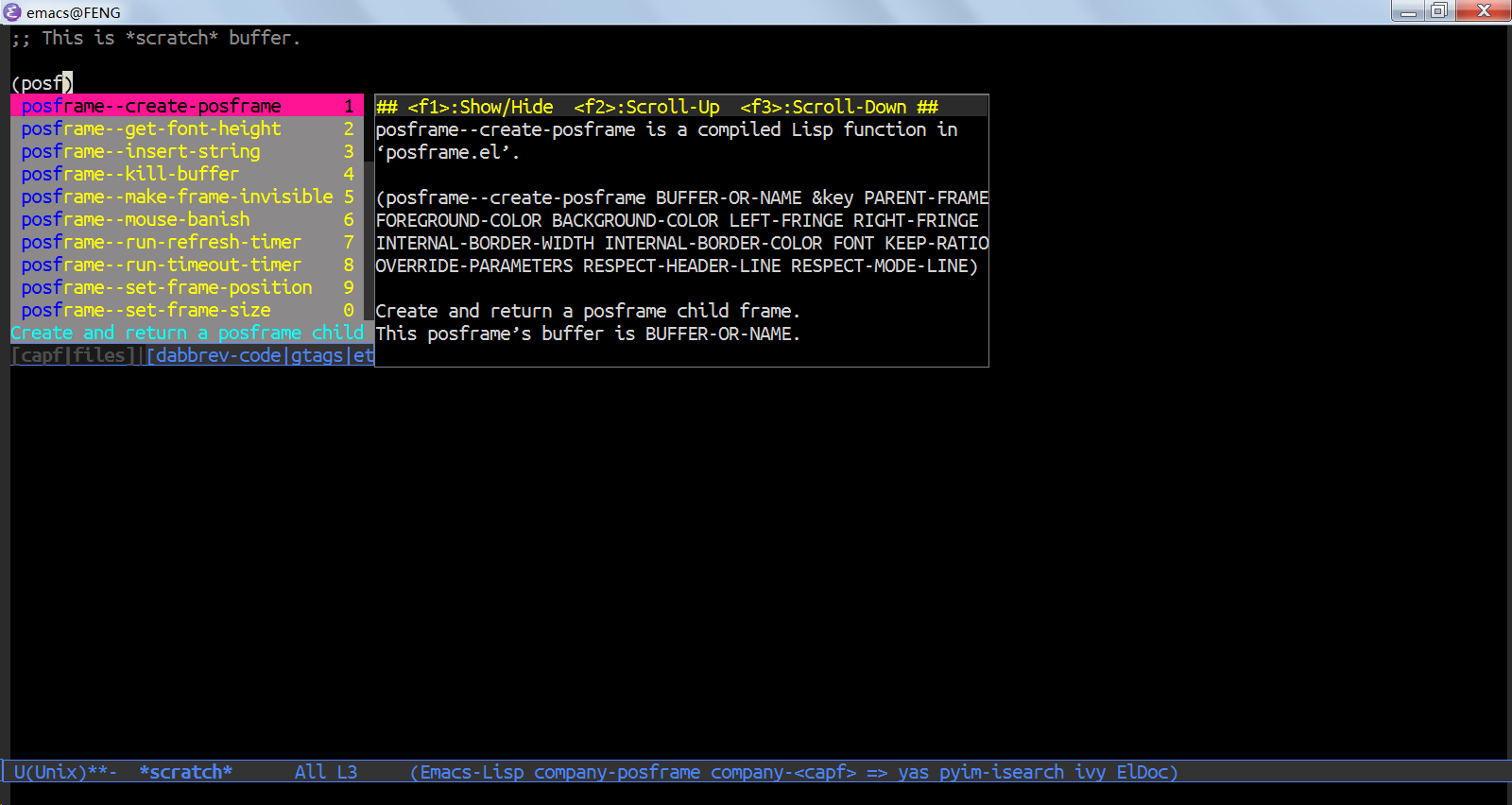Minimize the emacs window
Screen dimensions: 1512x805
point(1408,11)
